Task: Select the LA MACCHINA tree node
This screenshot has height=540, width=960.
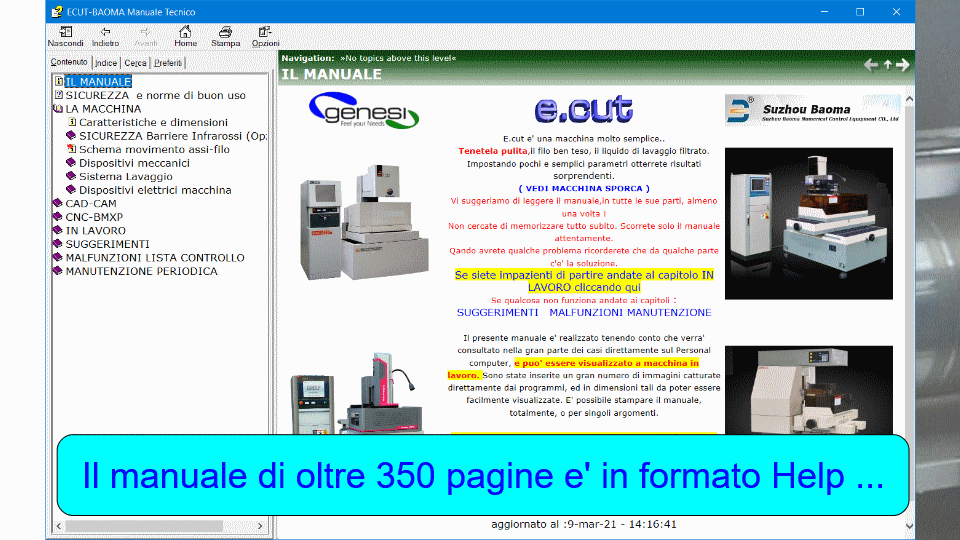Action: click(103, 108)
